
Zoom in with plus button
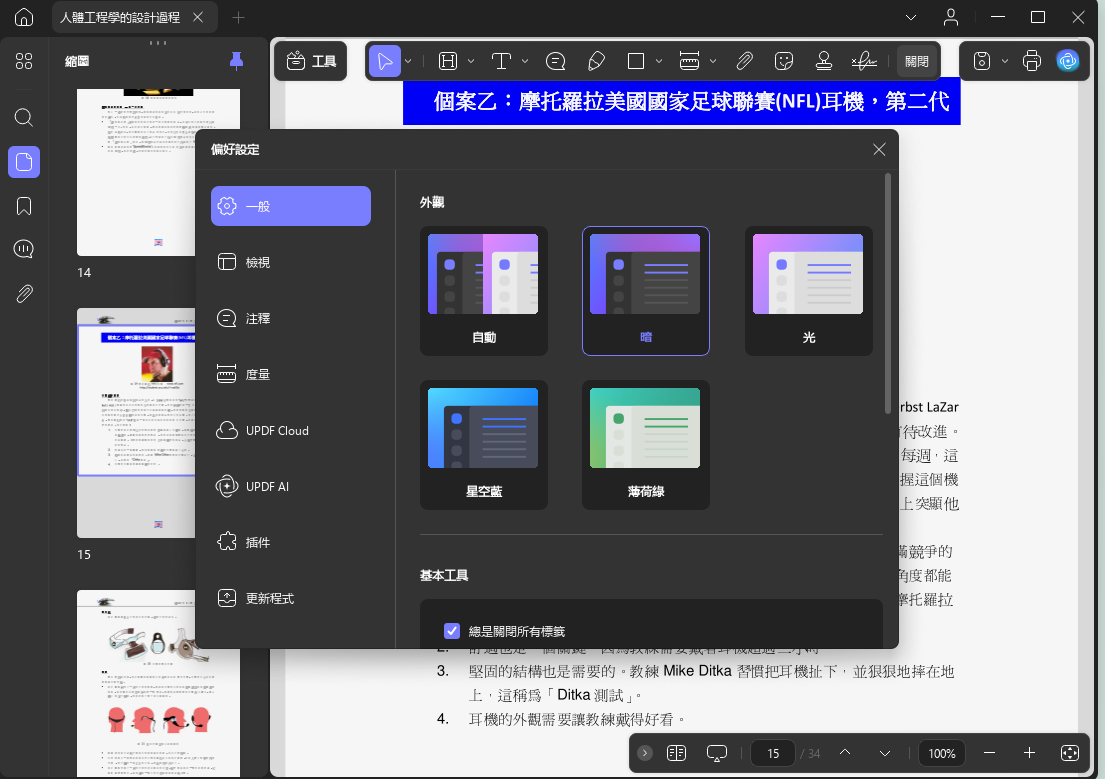[x=1030, y=753]
